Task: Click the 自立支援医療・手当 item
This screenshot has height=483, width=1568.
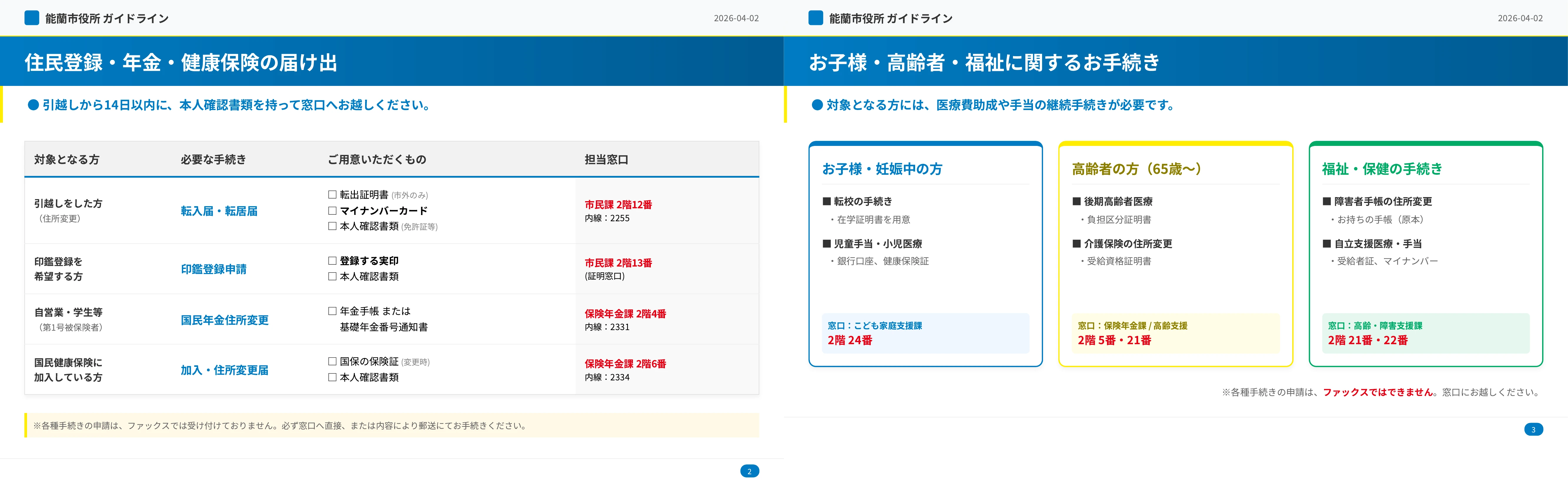Action: [1372, 244]
